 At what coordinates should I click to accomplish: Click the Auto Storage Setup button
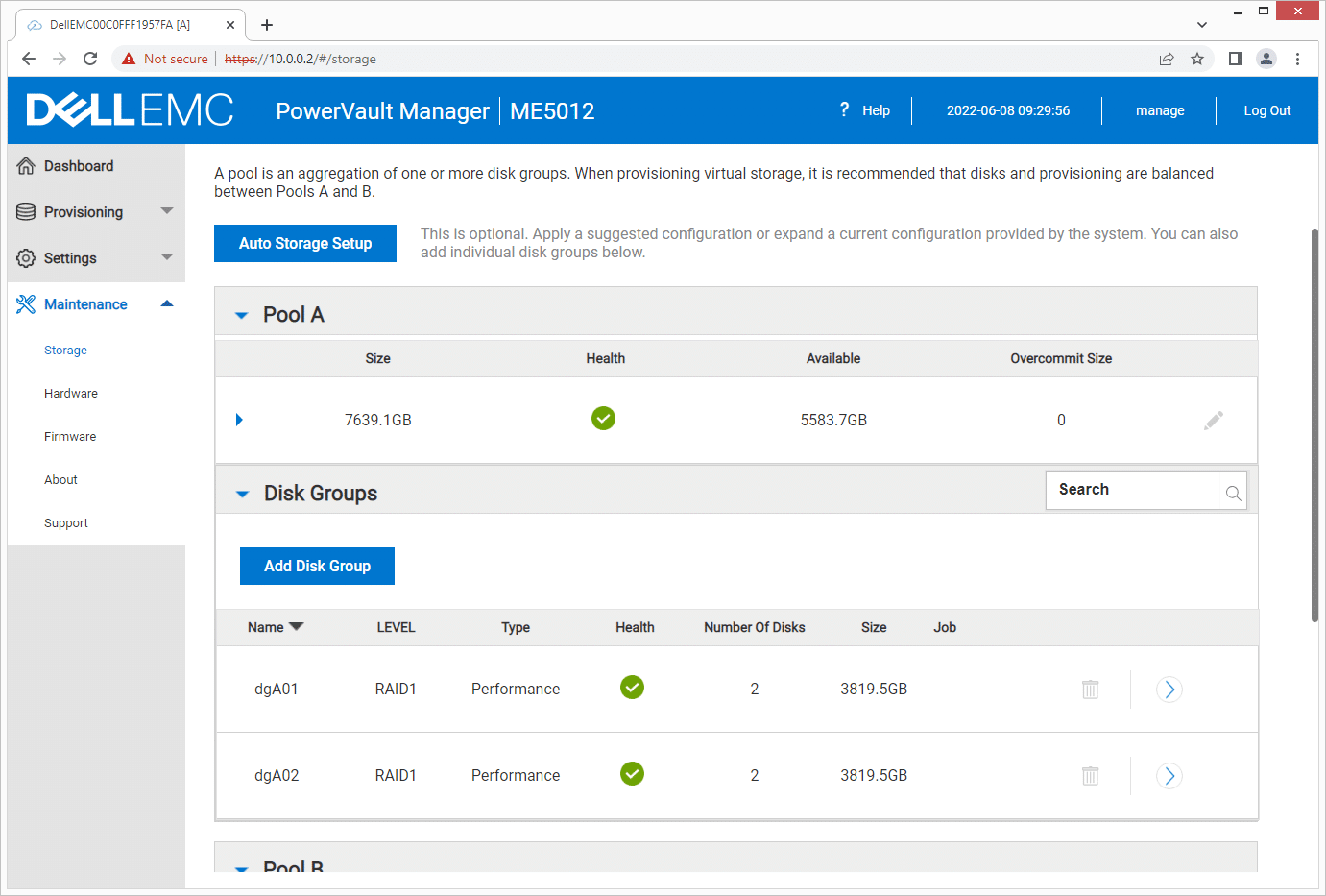tap(305, 244)
